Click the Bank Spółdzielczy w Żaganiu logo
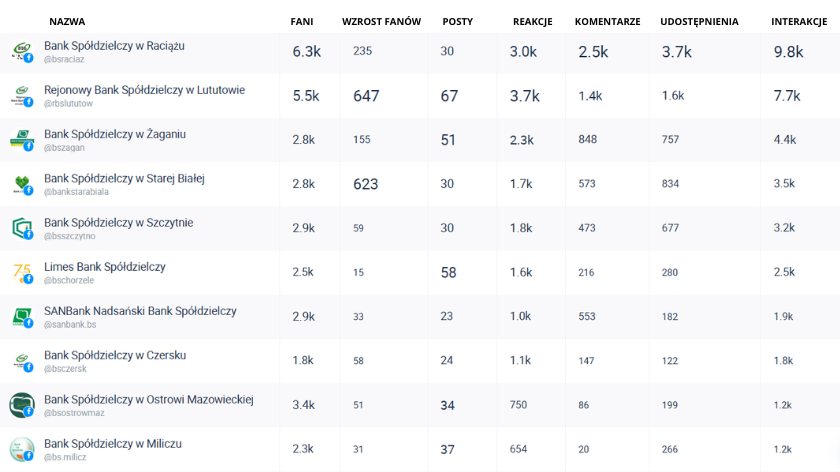This screenshot has height=472, width=840. coord(21,139)
